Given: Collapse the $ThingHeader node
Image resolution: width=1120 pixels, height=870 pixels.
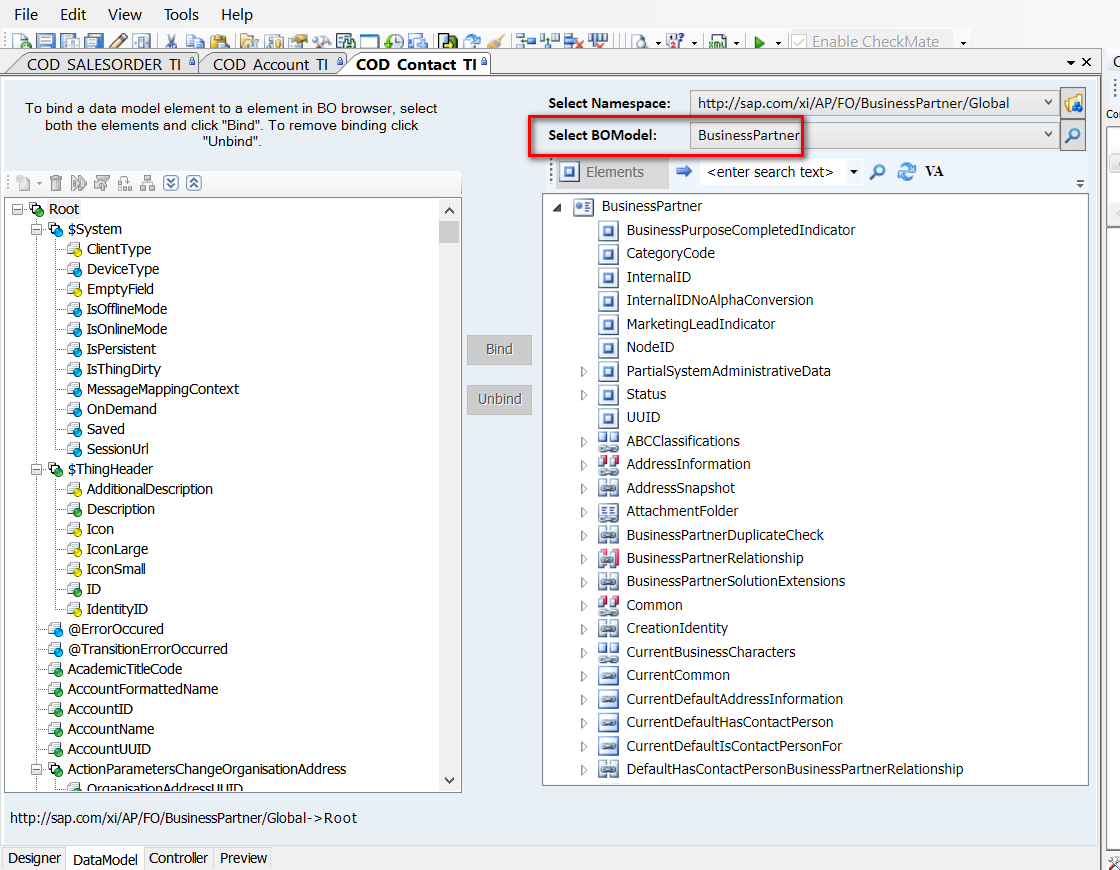Looking at the screenshot, I should [36, 469].
